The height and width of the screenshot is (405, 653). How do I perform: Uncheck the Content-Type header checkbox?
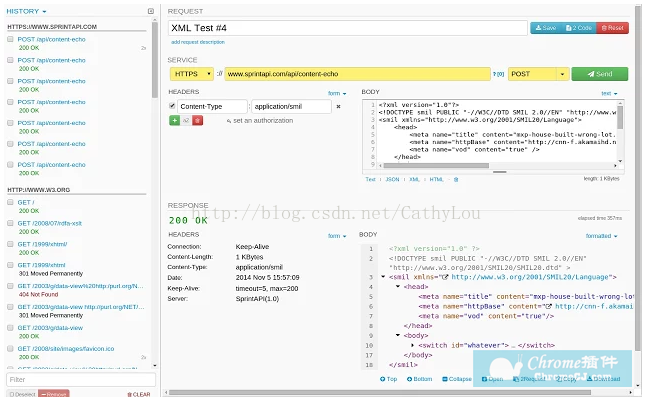[x=172, y=106]
